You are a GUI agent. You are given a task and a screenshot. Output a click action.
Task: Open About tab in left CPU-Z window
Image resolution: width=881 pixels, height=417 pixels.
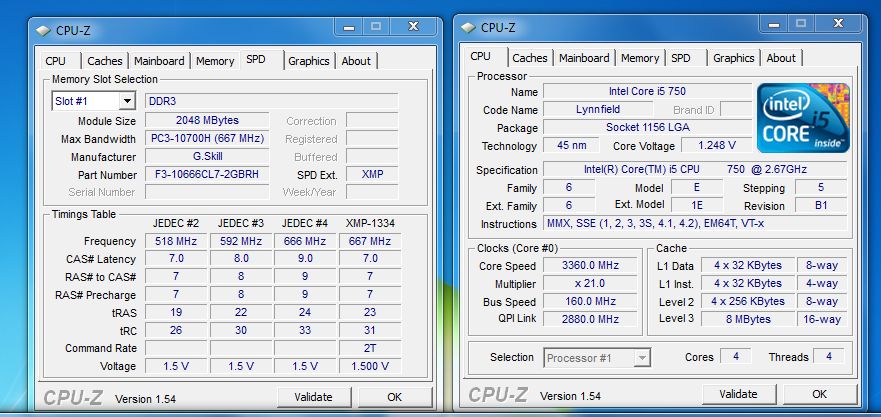click(356, 61)
